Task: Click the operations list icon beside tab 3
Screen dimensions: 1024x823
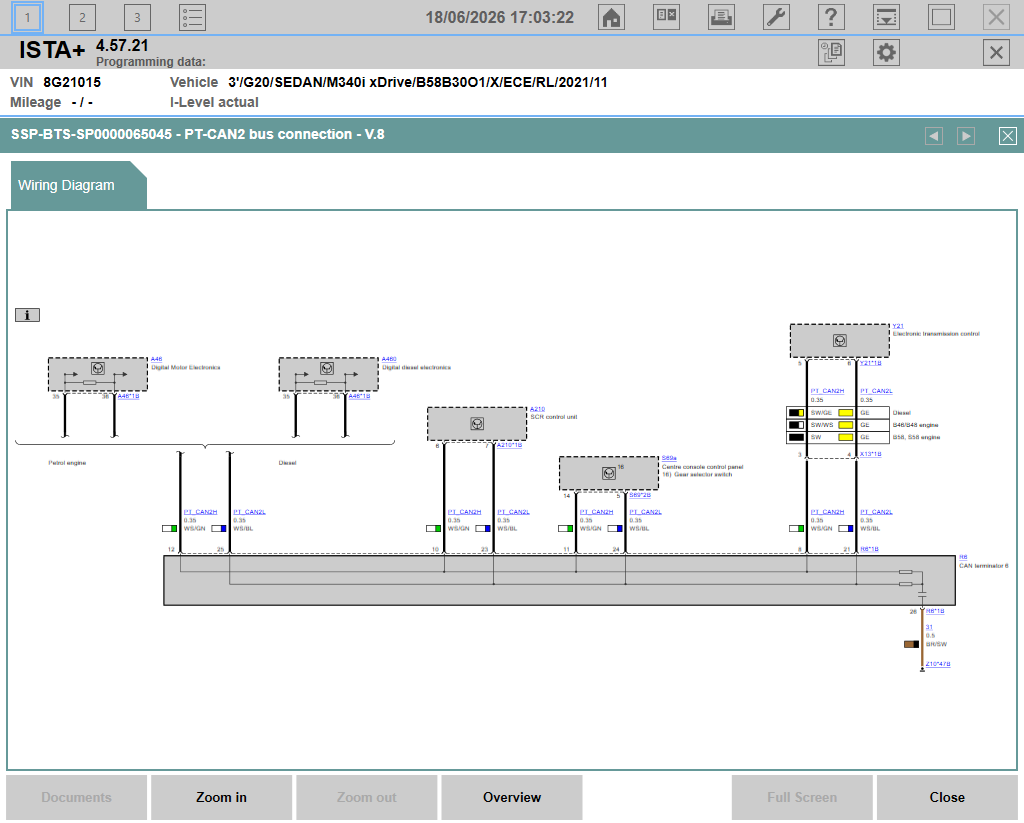Action: click(x=193, y=18)
